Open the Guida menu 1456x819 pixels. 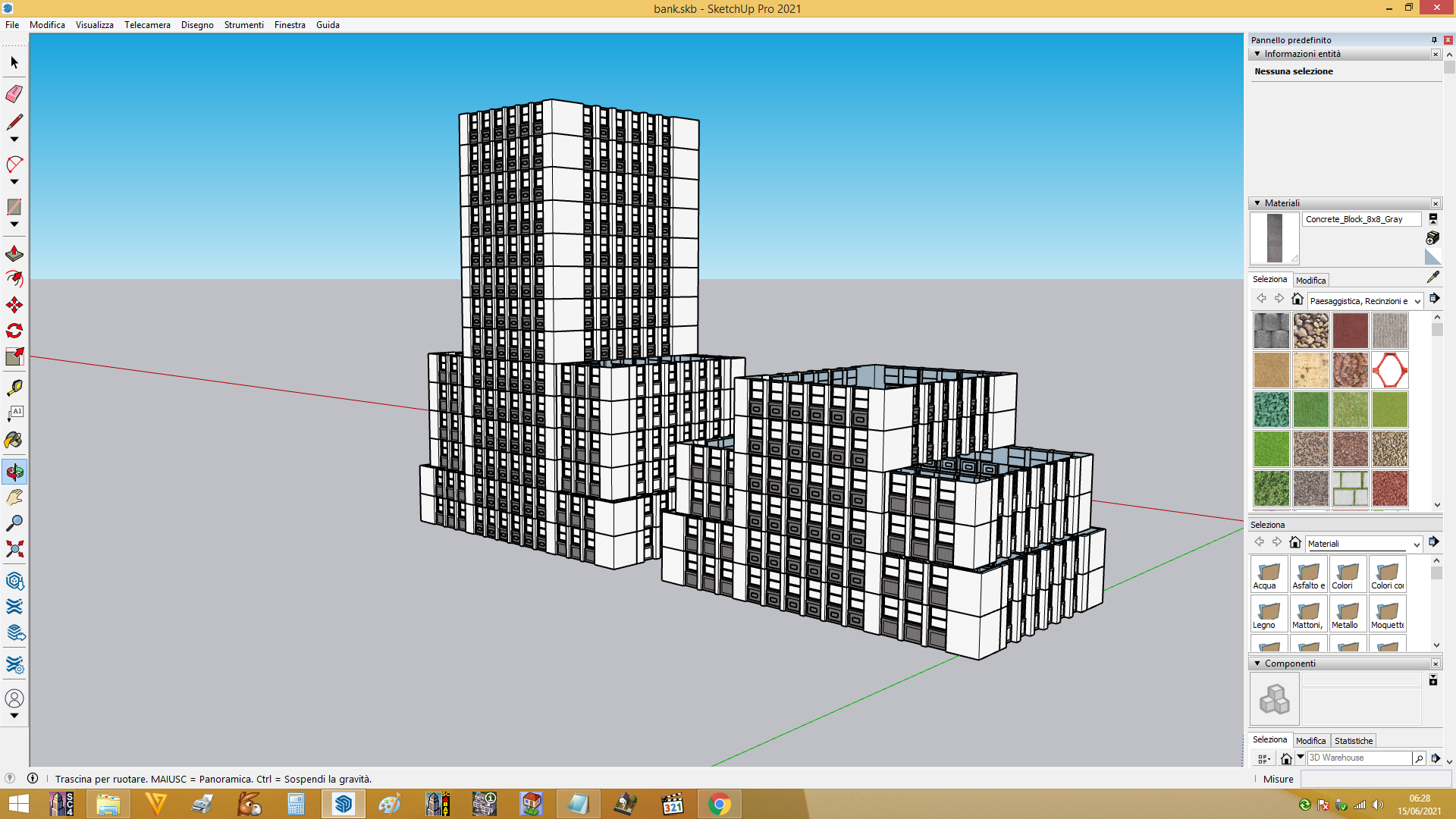tap(328, 25)
